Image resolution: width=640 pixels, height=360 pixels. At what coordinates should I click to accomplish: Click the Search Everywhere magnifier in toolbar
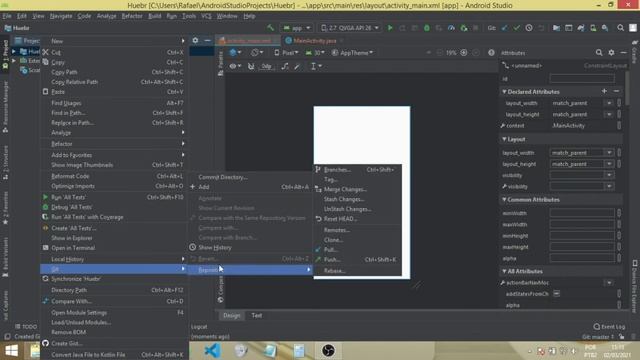tap(620, 28)
